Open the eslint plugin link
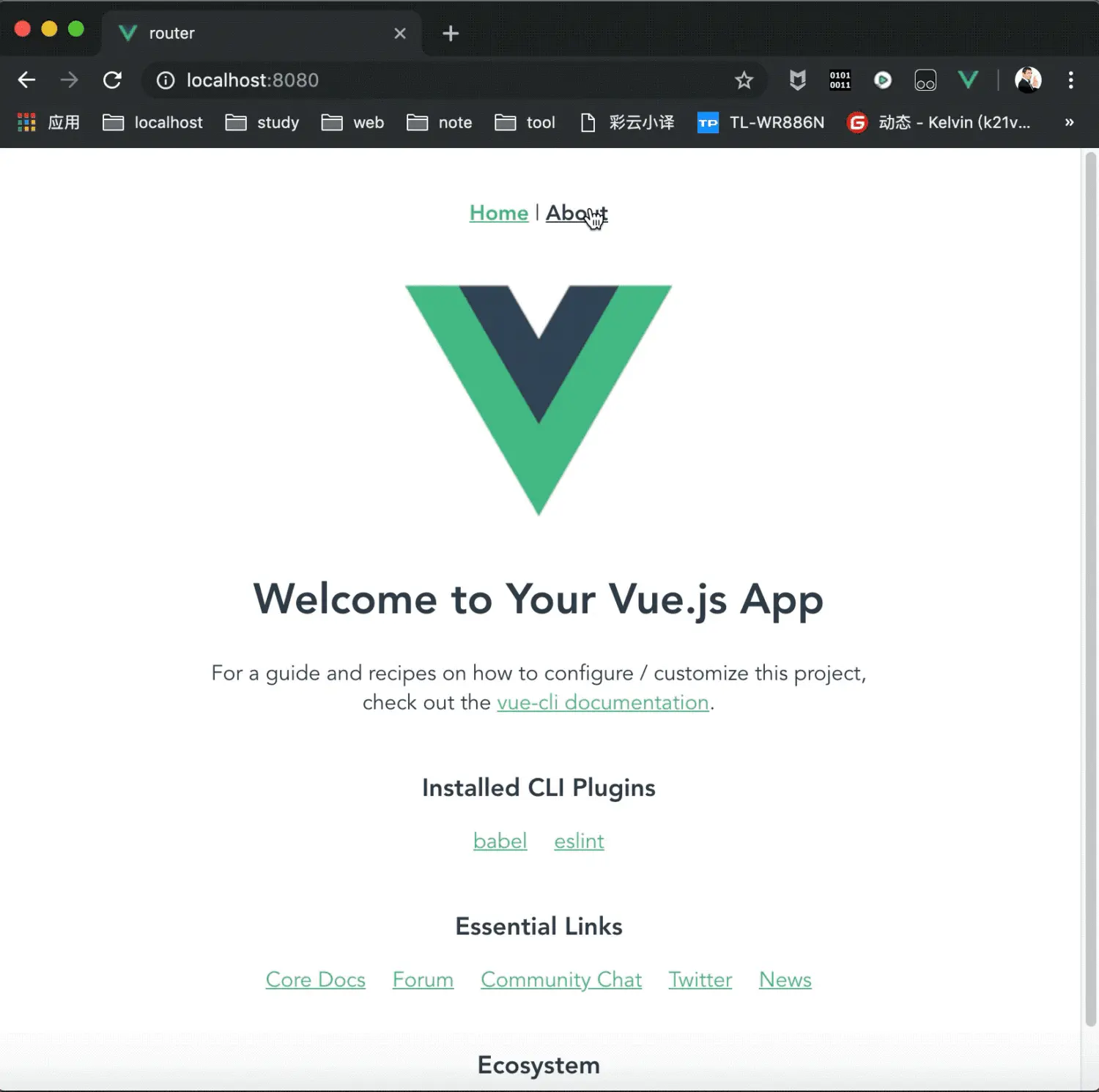Screen dimensions: 1099x1092 [x=579, y=841]
